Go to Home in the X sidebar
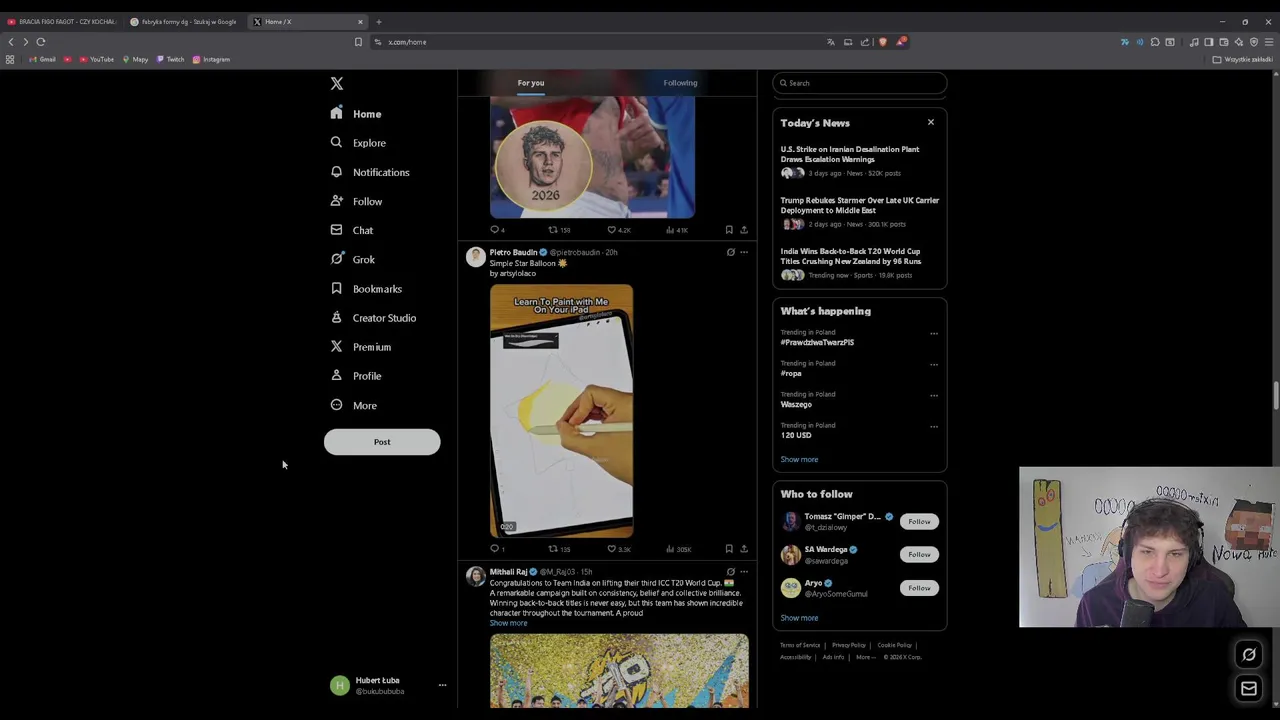Viewport: 1280px width, 720px height. [357, 114]
